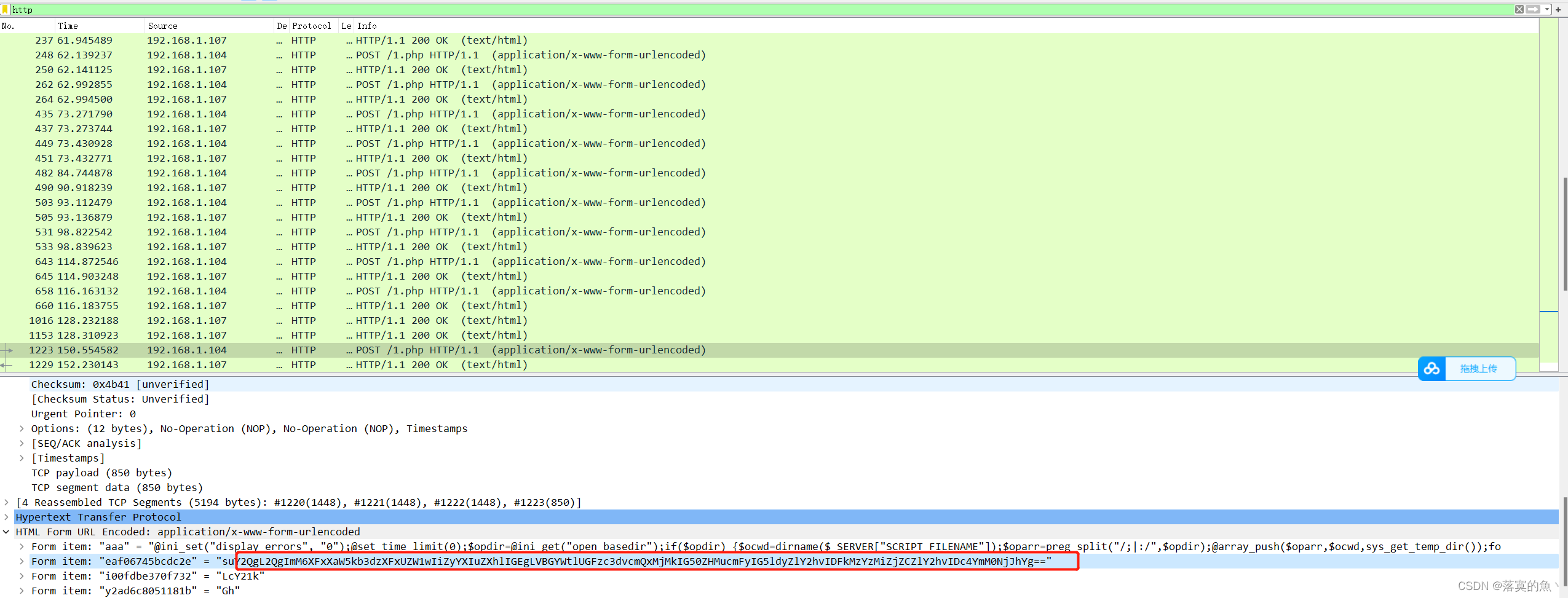Click the packet list minimap strip
The height and width of the screenshot is (598, 1568).
1548,195
